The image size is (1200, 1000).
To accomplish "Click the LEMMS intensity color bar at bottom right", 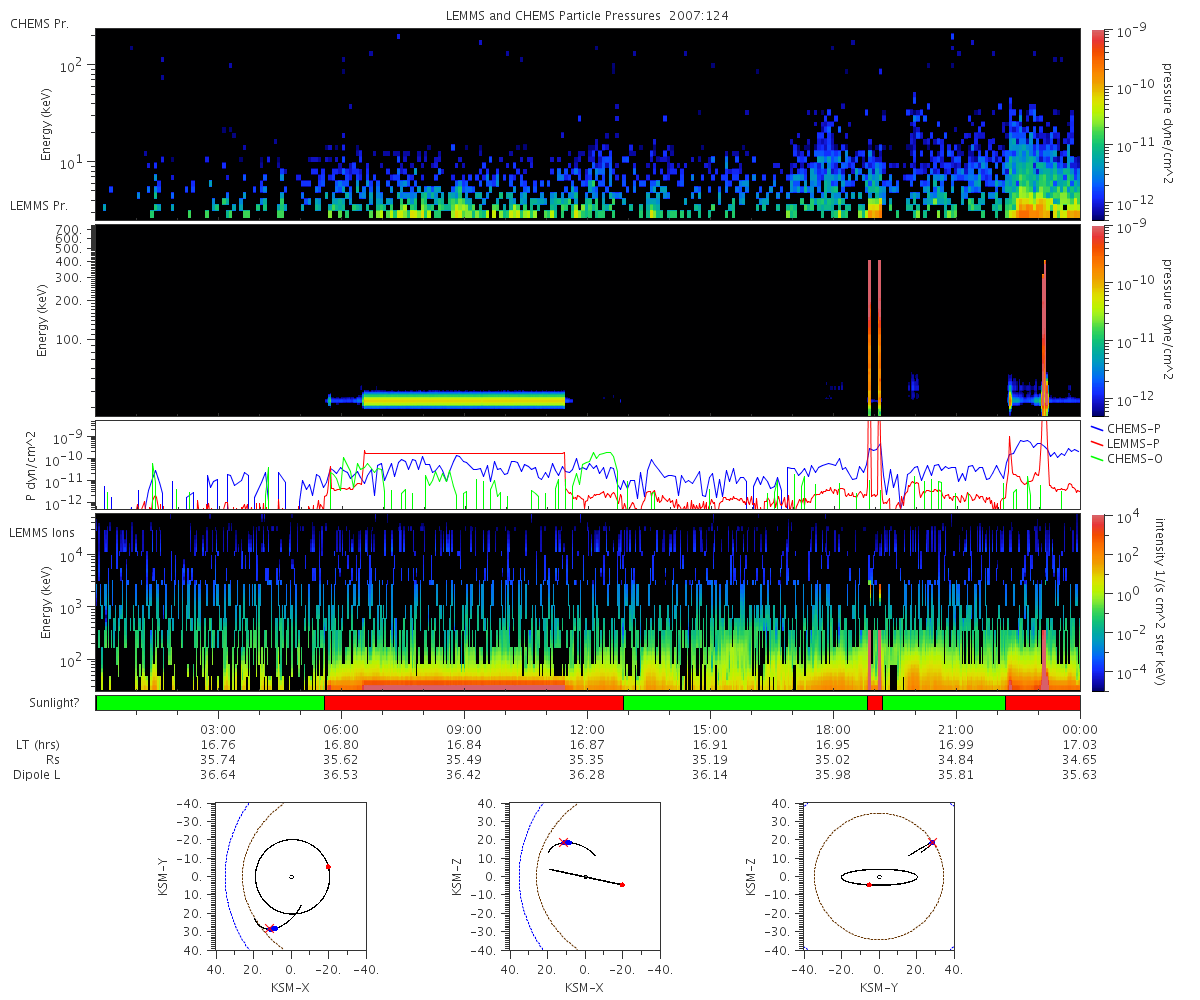I will click(1097, 603).
